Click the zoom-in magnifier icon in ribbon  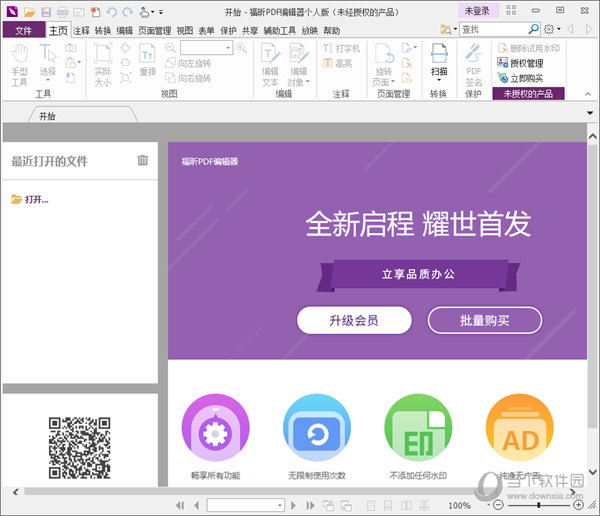coord(241,48)
